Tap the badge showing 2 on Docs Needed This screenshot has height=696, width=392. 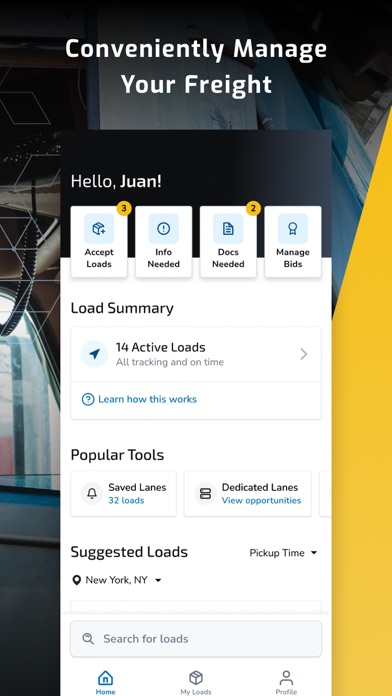tap(253, 208)
